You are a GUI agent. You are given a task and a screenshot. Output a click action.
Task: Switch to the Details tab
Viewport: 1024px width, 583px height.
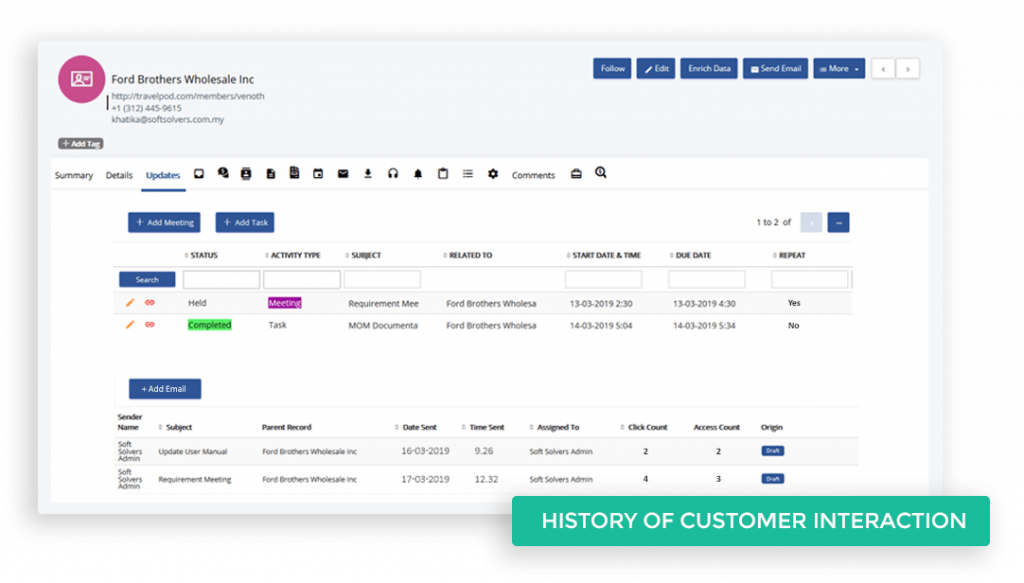119,174
